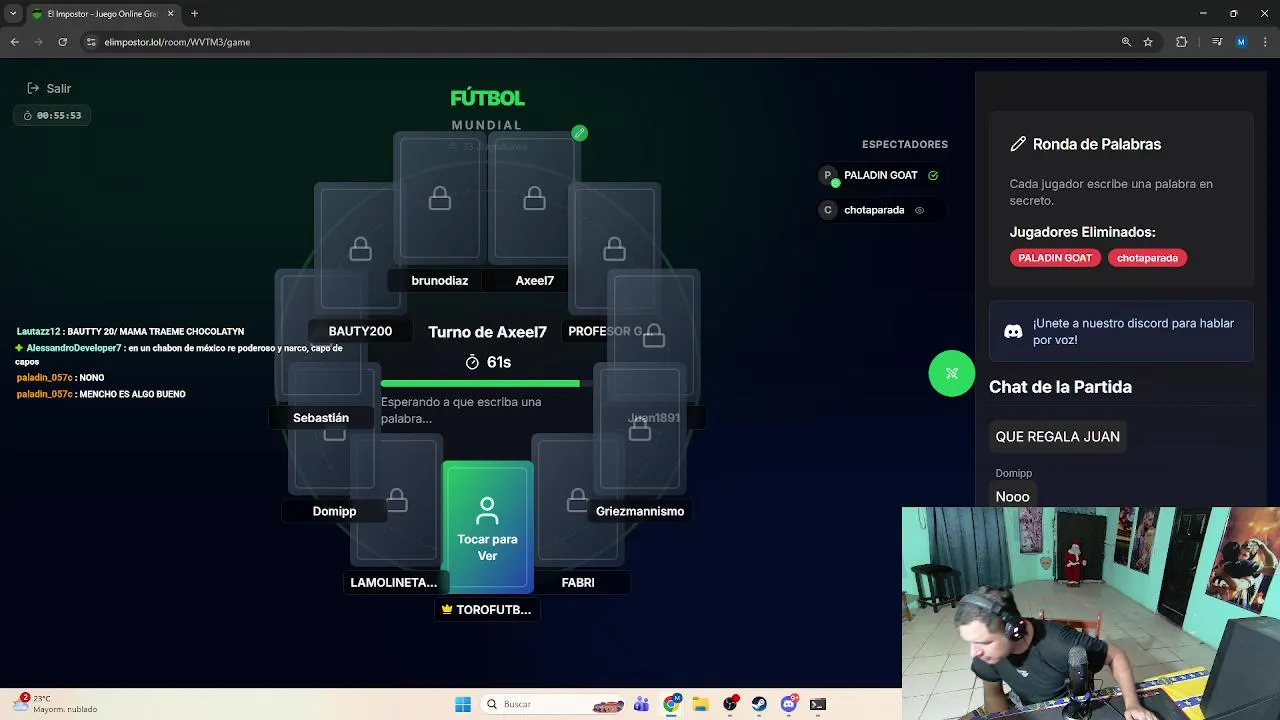This screenshot has width=1280, height=720.
Task: Bookmark this page with the star
Action: [1148, 42]
